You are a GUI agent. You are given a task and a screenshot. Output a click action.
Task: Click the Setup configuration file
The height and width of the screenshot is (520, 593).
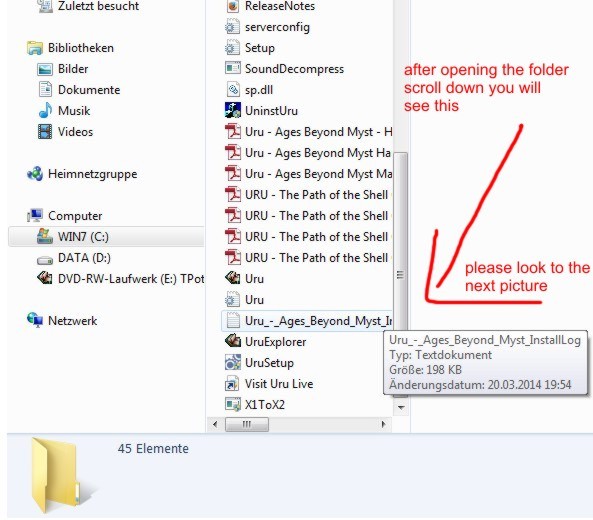pyautogui.click(x=250, y=48)
